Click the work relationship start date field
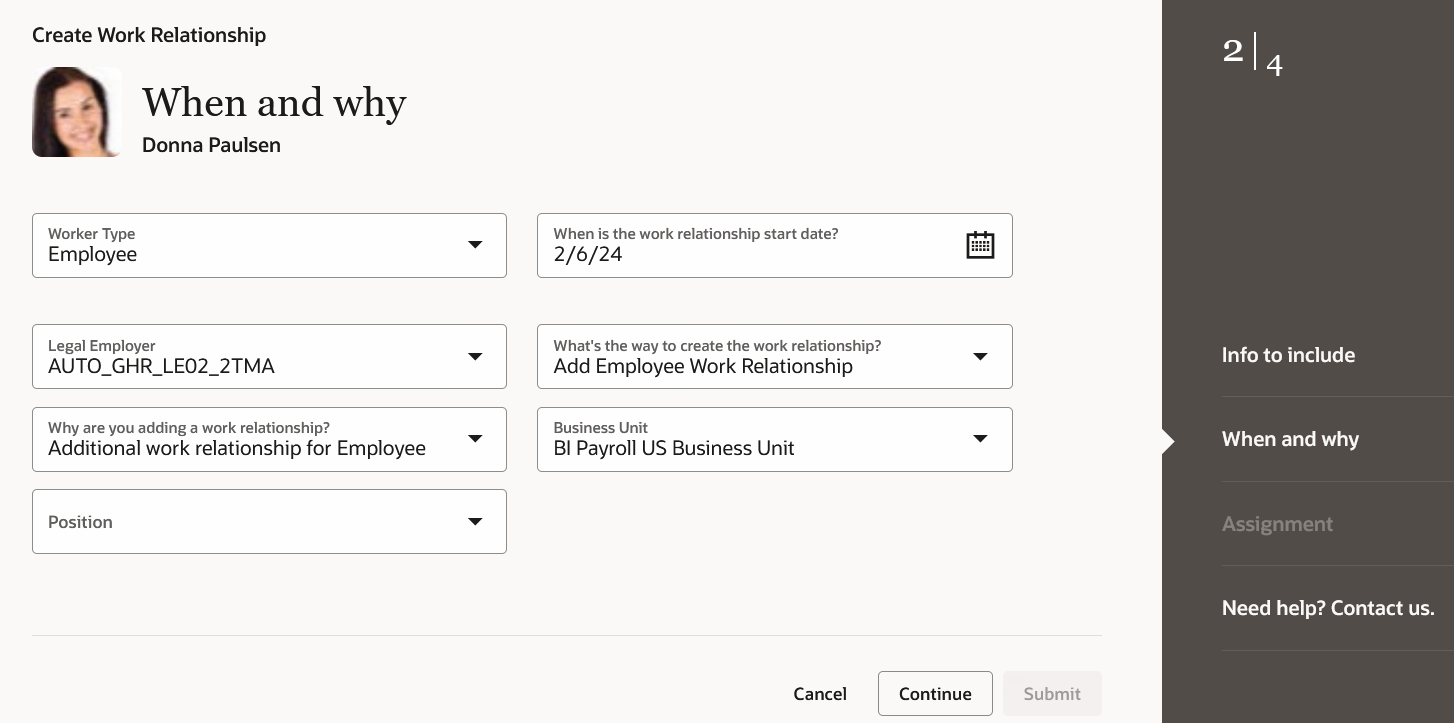This screenshot has height=723, width=1454. click(775, 245)
